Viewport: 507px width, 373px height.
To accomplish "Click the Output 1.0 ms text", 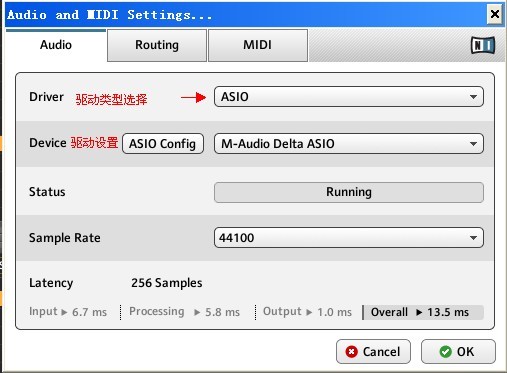I will coord(307,312).
